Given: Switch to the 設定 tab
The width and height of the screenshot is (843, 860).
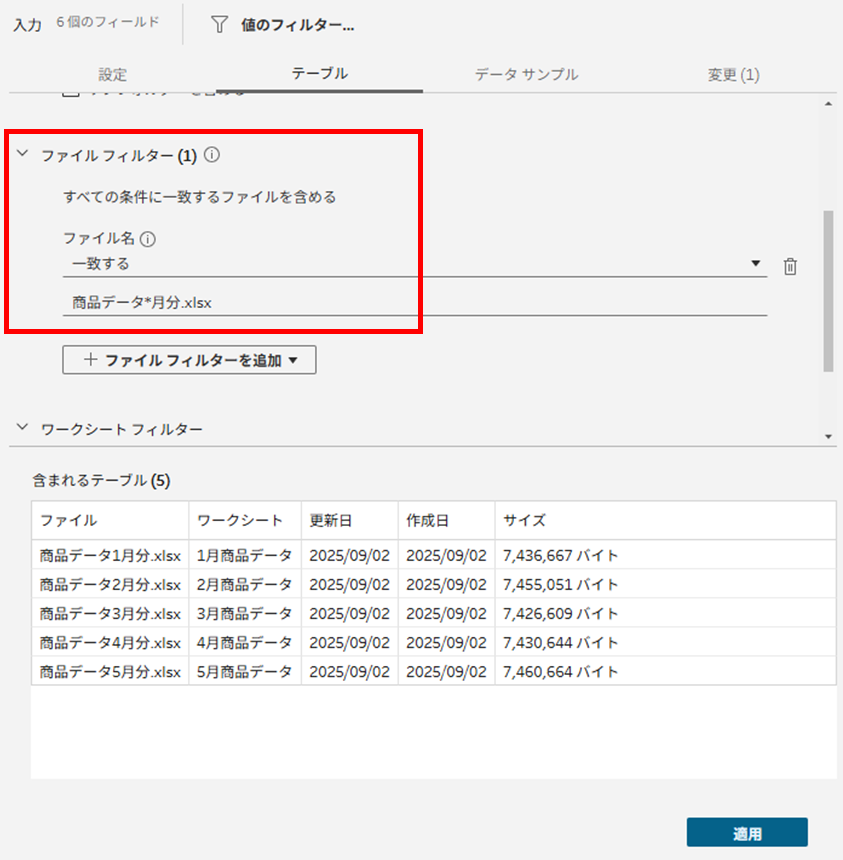Looking at the screenshot, I should pyautogui.click(x=113, y=75).
